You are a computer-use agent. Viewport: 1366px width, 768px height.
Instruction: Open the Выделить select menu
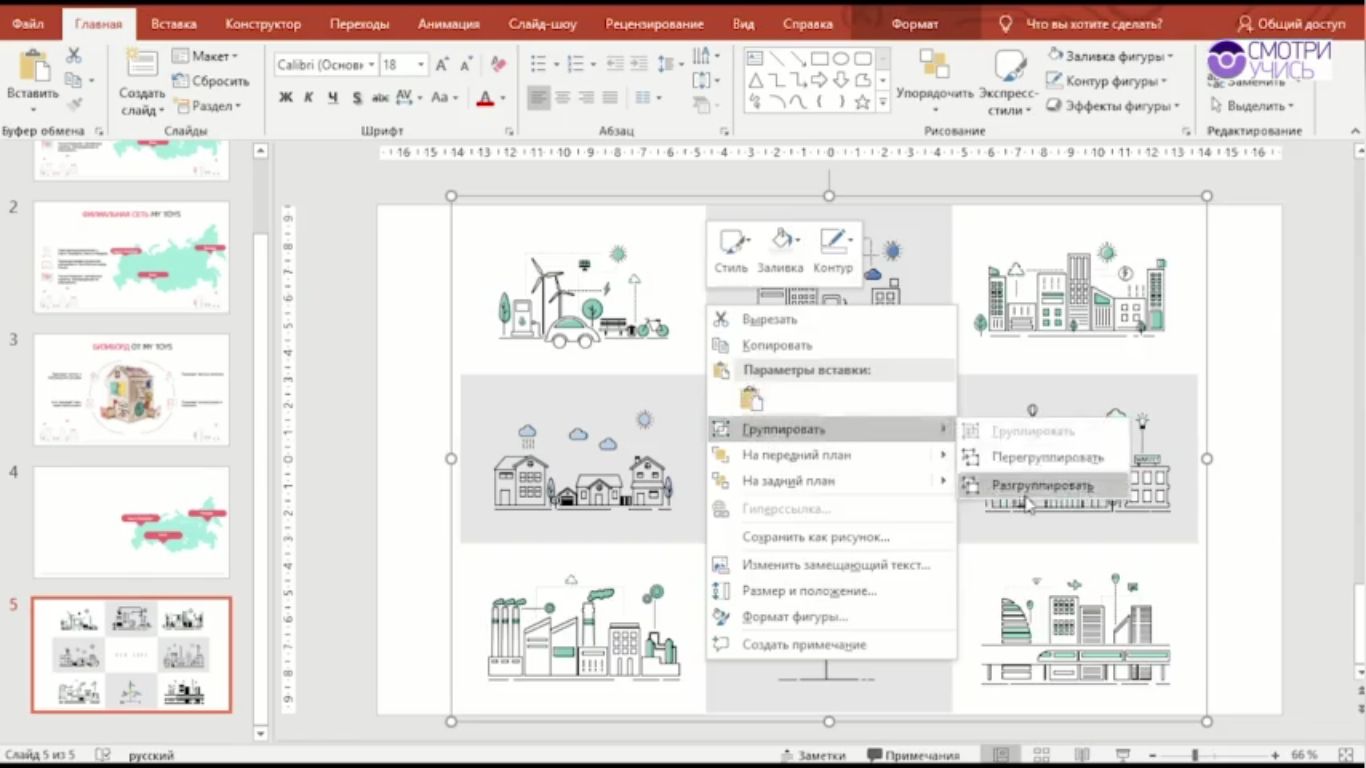point(1251,106)
